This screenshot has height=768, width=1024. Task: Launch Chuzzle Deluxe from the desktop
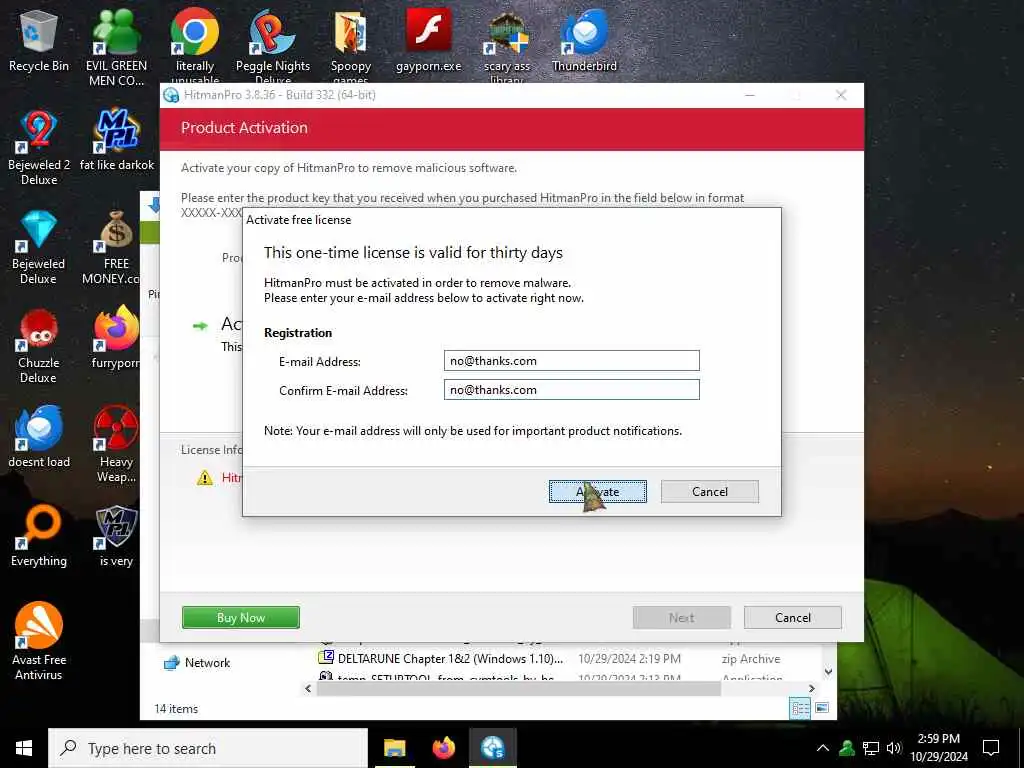[x=39, y=346]
